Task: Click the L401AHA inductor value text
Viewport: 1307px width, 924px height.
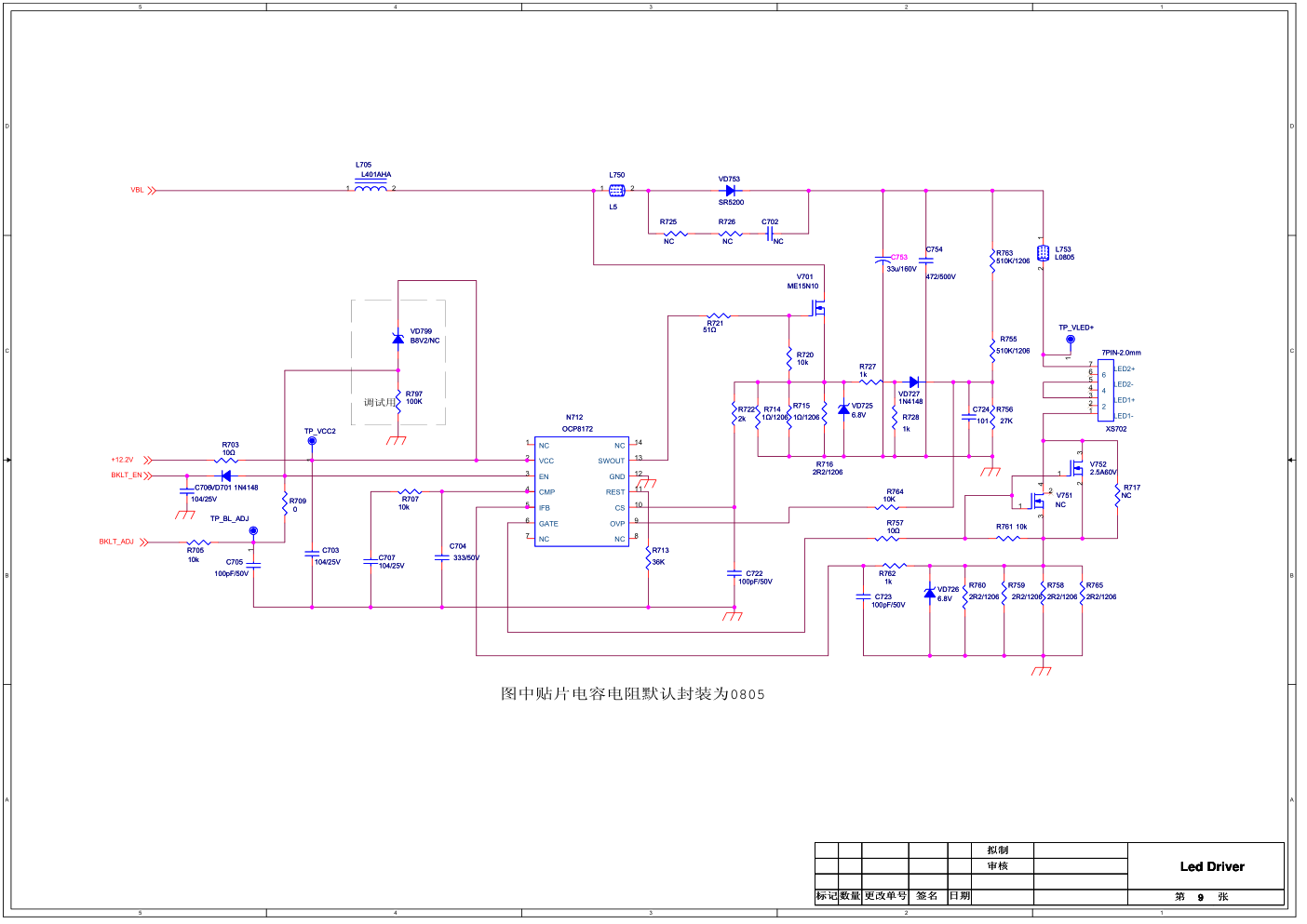Action: [376, 175]
